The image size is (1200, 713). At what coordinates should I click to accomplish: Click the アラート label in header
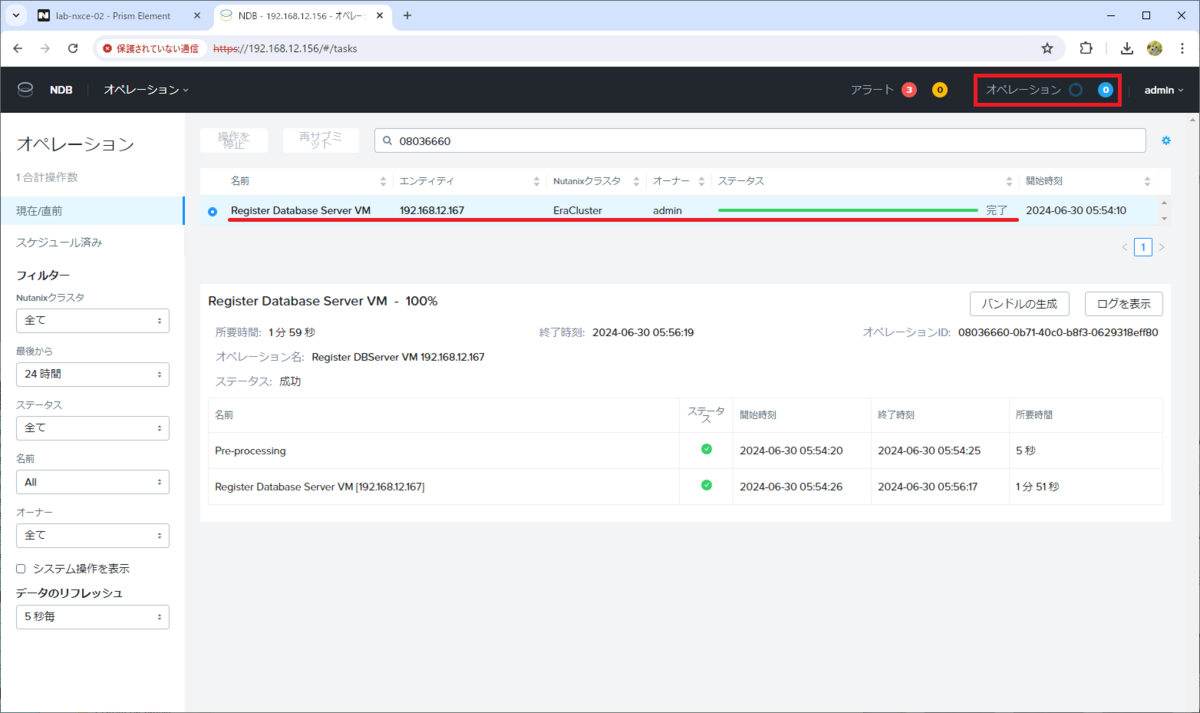pyautogui.click(x=872, y=90)
